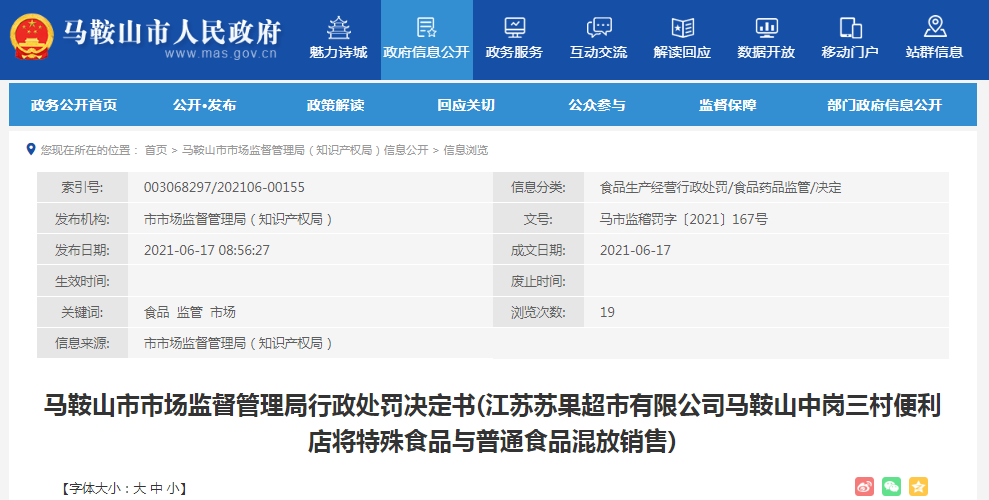Open 政府信息公开 document icon
Viewport: 989px width, 500px height.
coord(426,27)
